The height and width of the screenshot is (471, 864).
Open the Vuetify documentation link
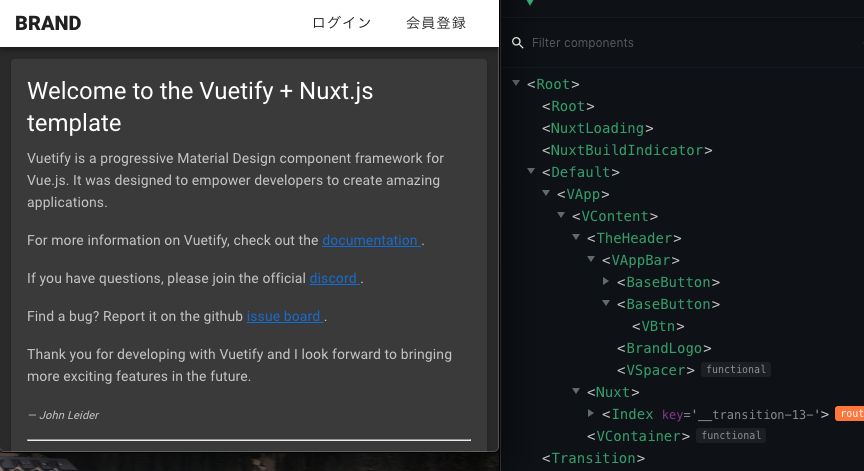tap(371, 240)
